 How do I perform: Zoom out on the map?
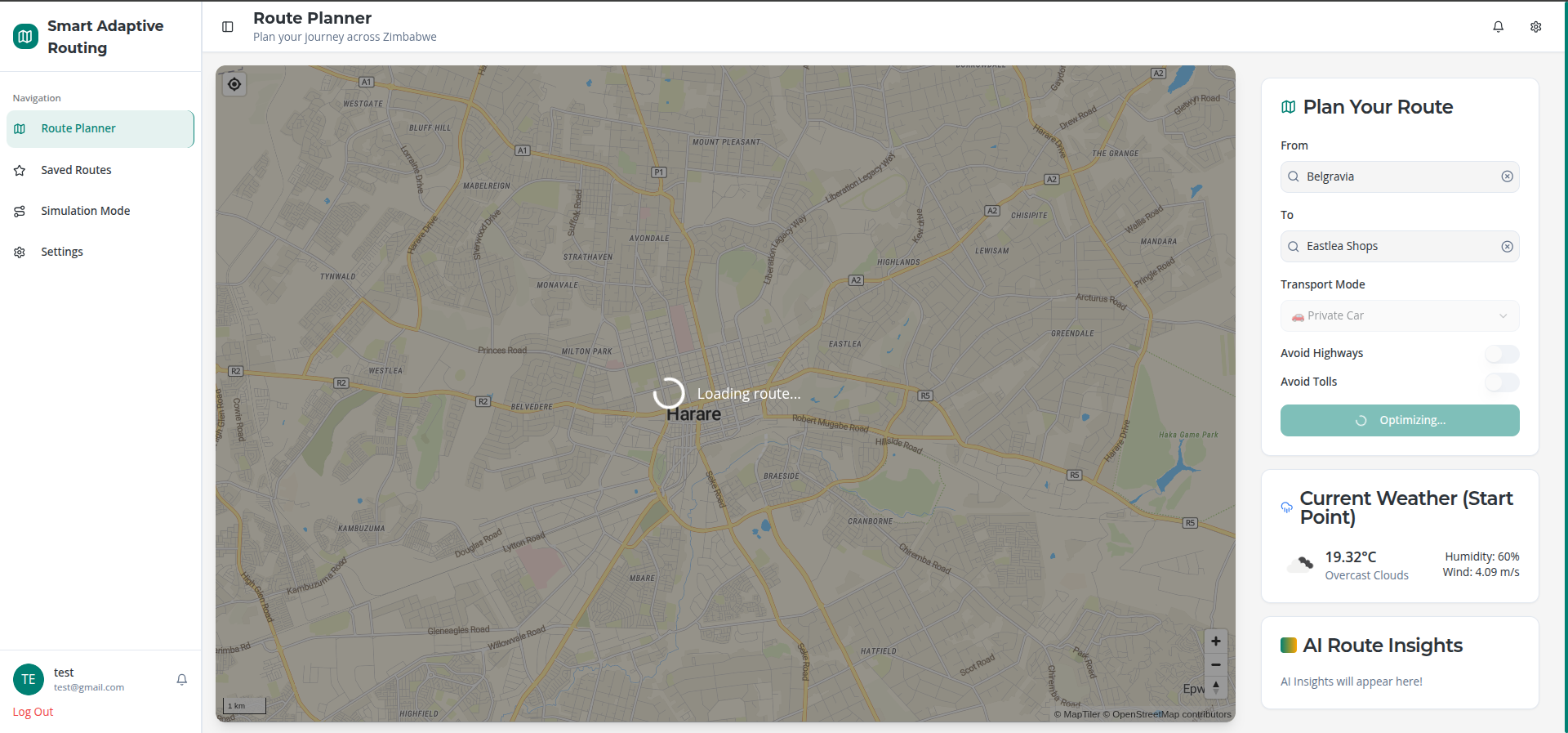click(x=1215, y=664)
